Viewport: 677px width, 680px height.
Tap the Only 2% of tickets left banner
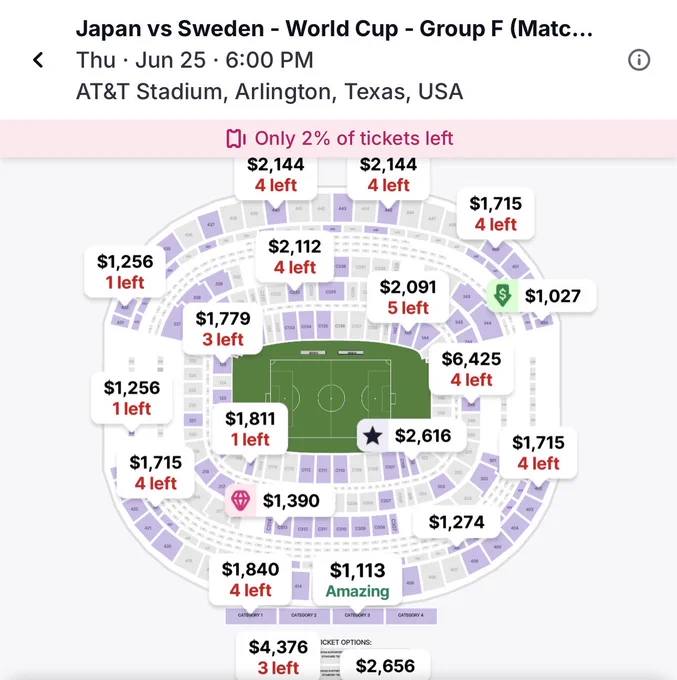[x=338, y=138]
